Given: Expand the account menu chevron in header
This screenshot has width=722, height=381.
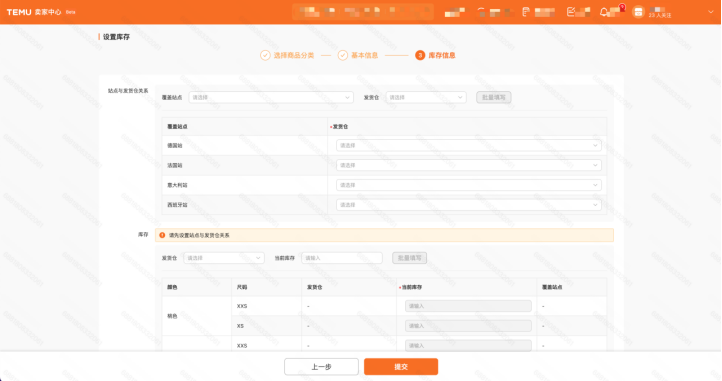Looking at the screenshot, I should (710, 12).
